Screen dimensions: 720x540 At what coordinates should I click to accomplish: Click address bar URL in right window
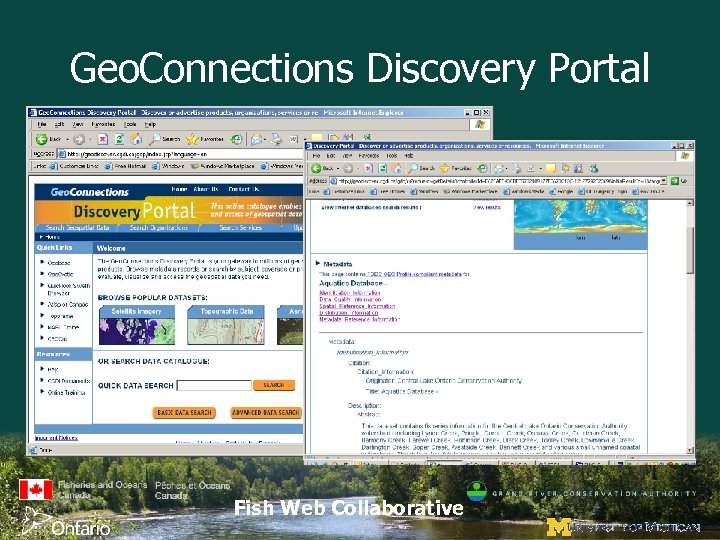498,181
